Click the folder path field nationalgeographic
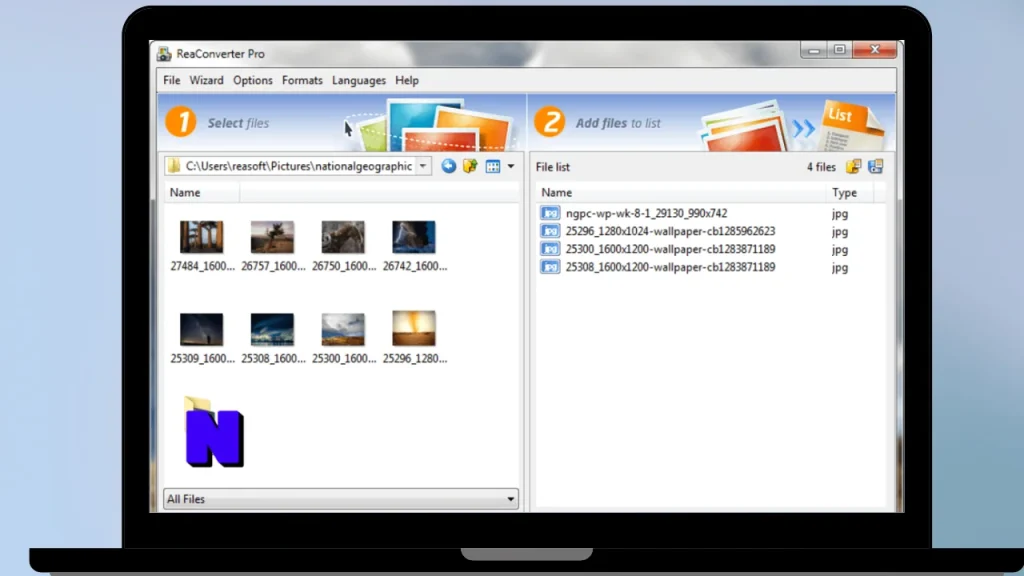 [x=298, y=166]
